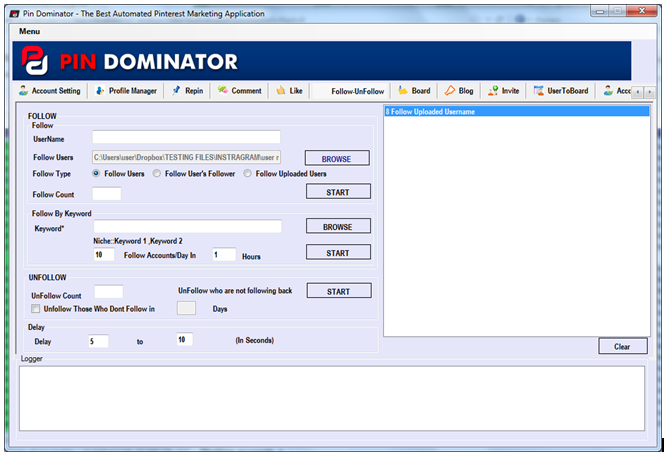Image resolution: width=665 pixels, height=456 pixels.
Task: Click the UnFollow Count field
Action: 109,292
